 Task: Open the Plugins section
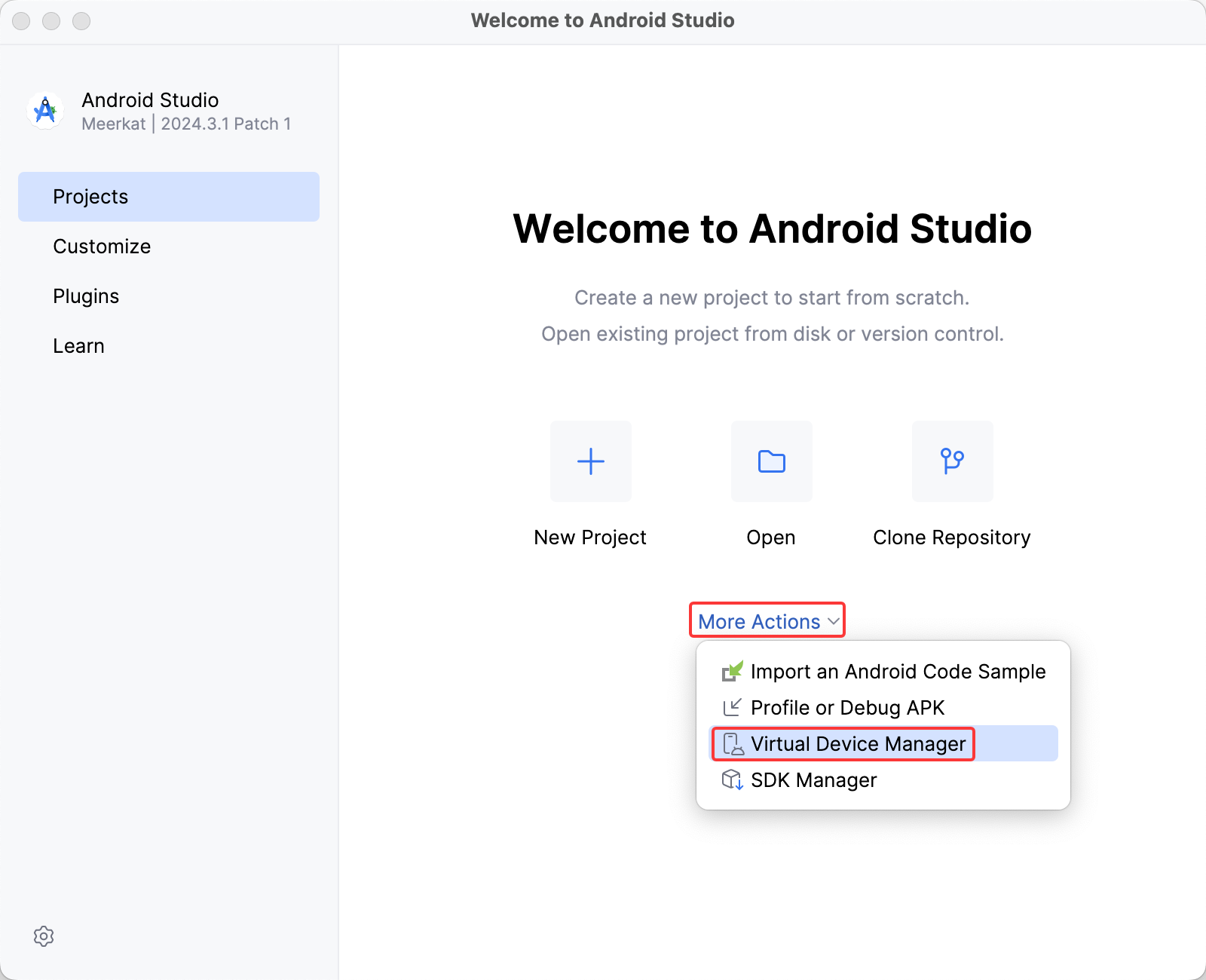coord(86,296)
